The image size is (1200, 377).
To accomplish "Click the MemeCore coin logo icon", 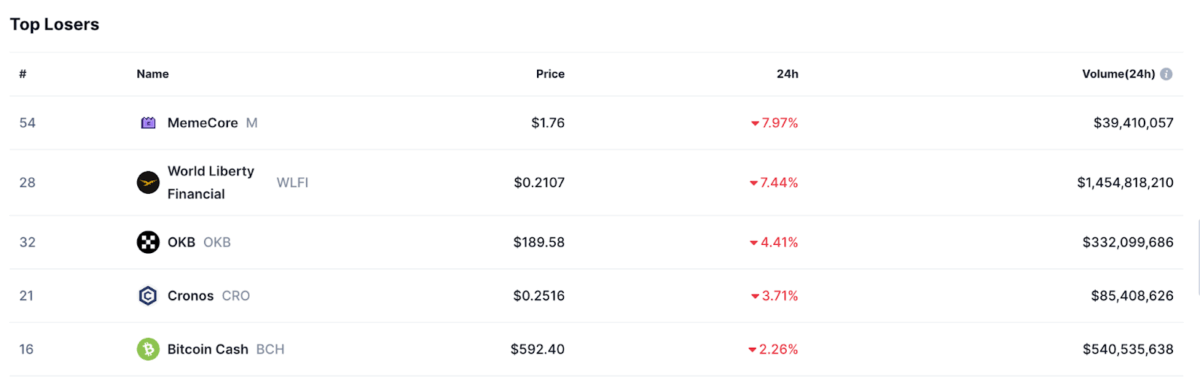I will (x=148, y=123).
